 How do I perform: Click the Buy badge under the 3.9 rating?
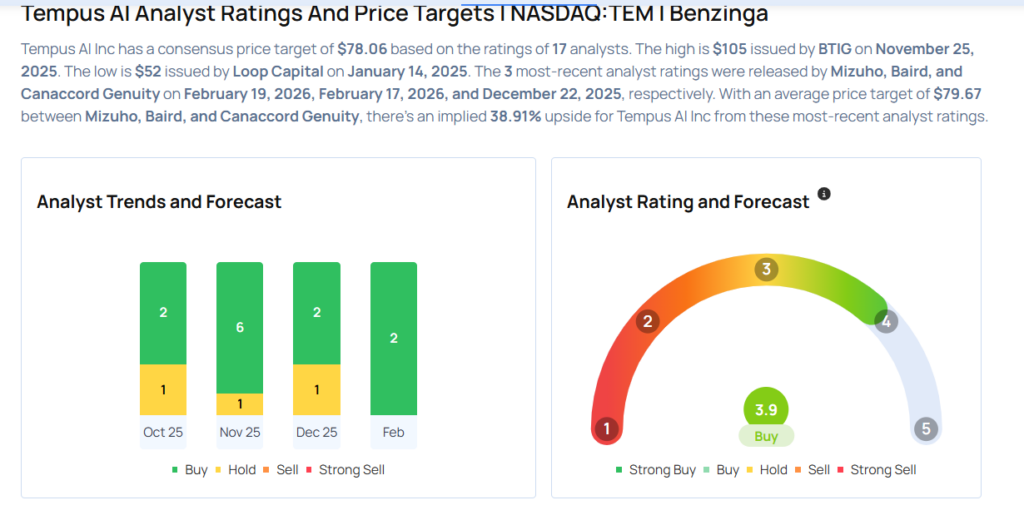tap(766, 437)
